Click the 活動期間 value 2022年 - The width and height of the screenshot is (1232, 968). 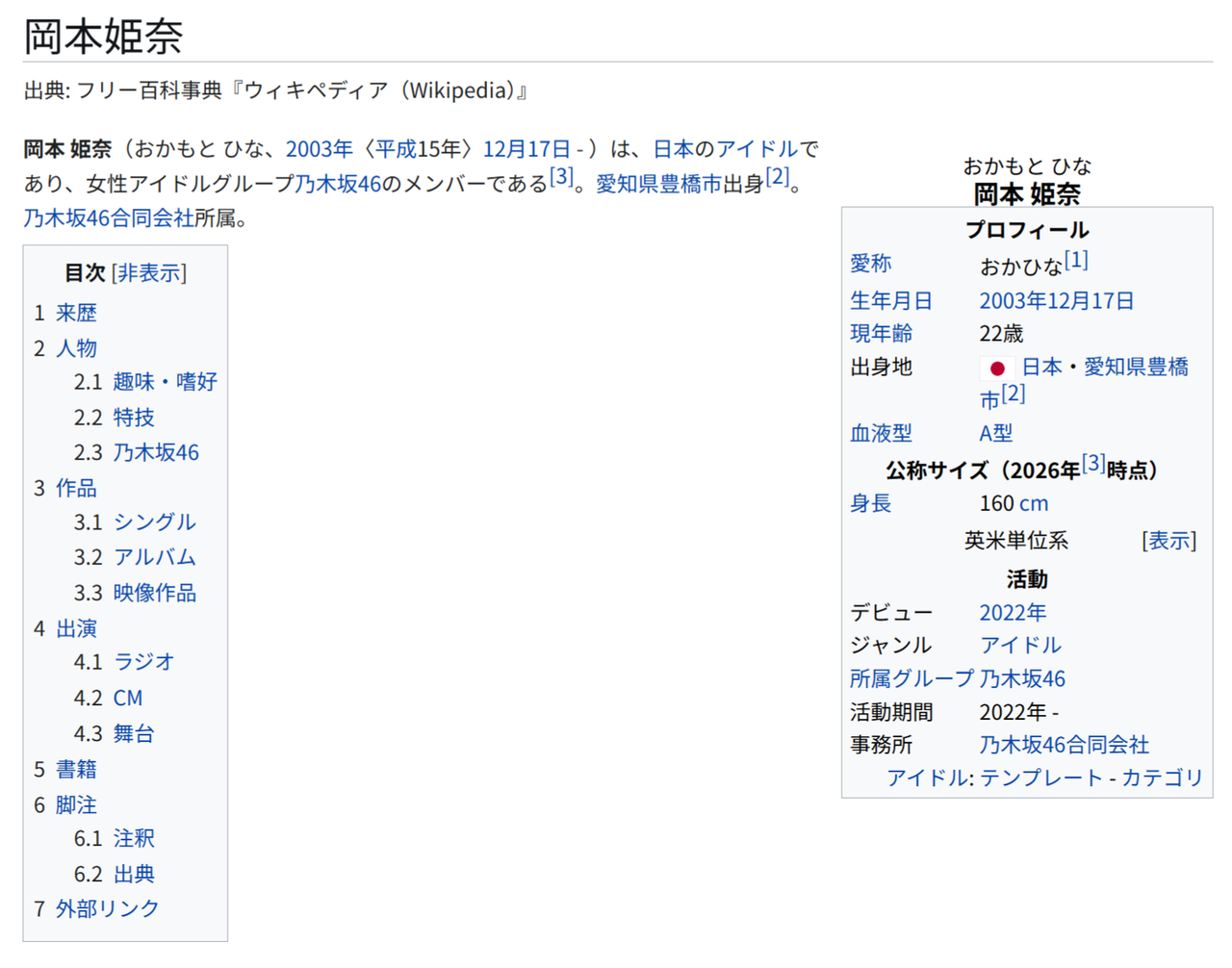pos(1019,712)
